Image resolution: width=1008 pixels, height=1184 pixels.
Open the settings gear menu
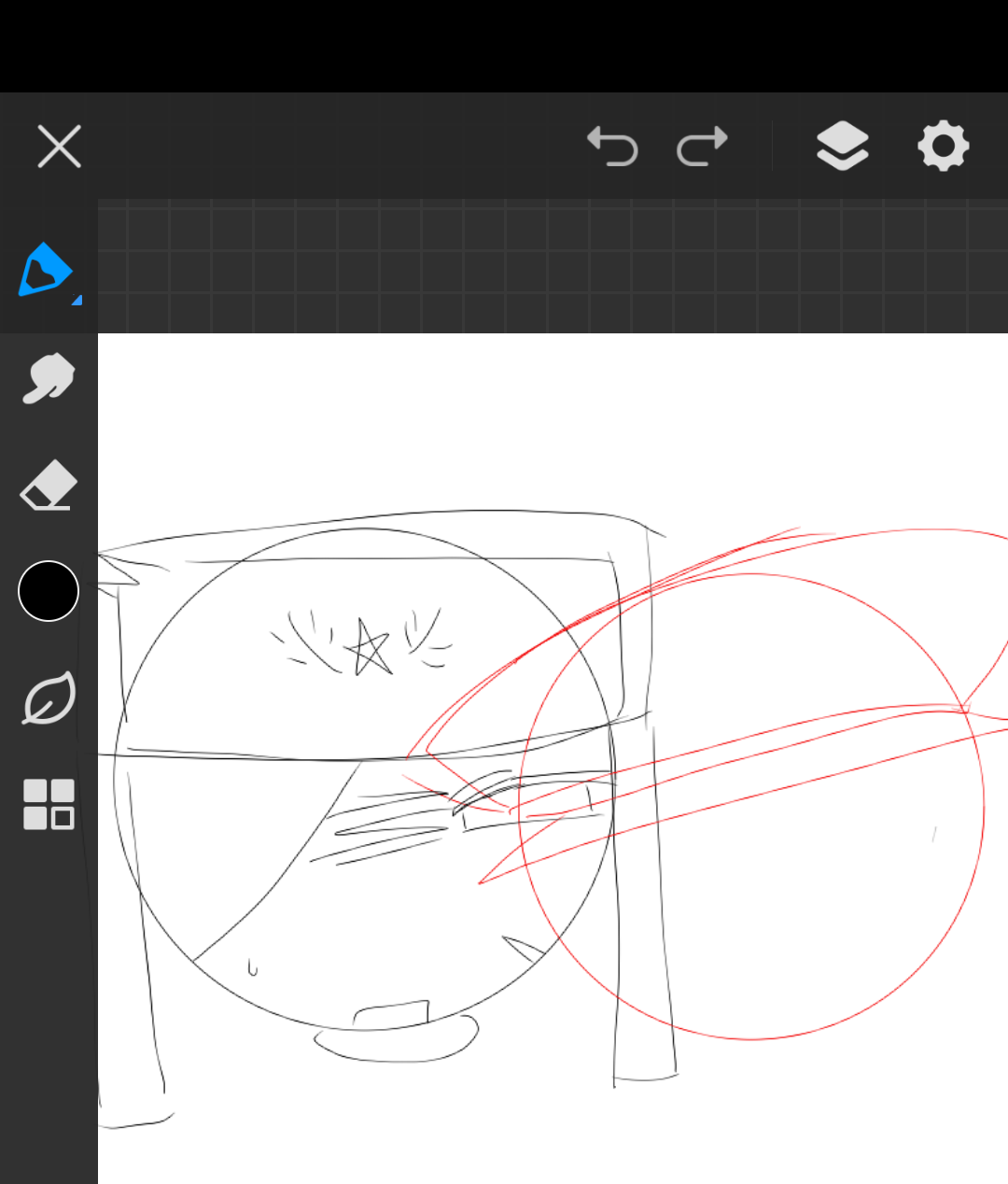click(943, 147)
